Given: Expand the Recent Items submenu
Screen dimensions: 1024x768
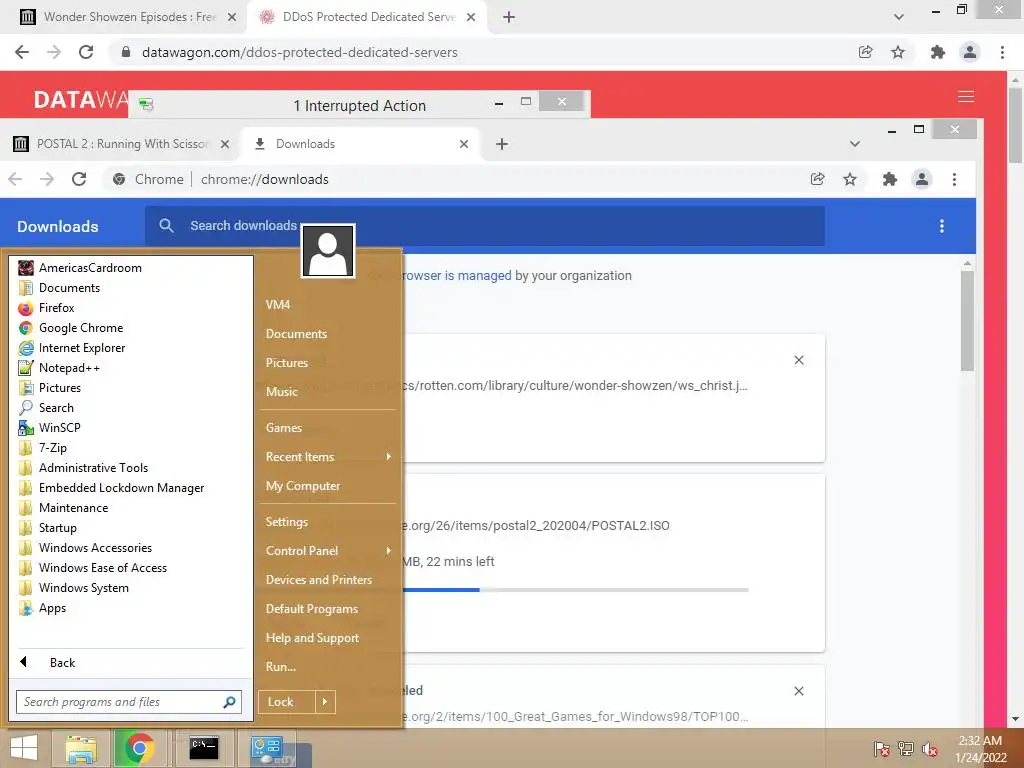Looking at the screenshot, I should 328,457.
